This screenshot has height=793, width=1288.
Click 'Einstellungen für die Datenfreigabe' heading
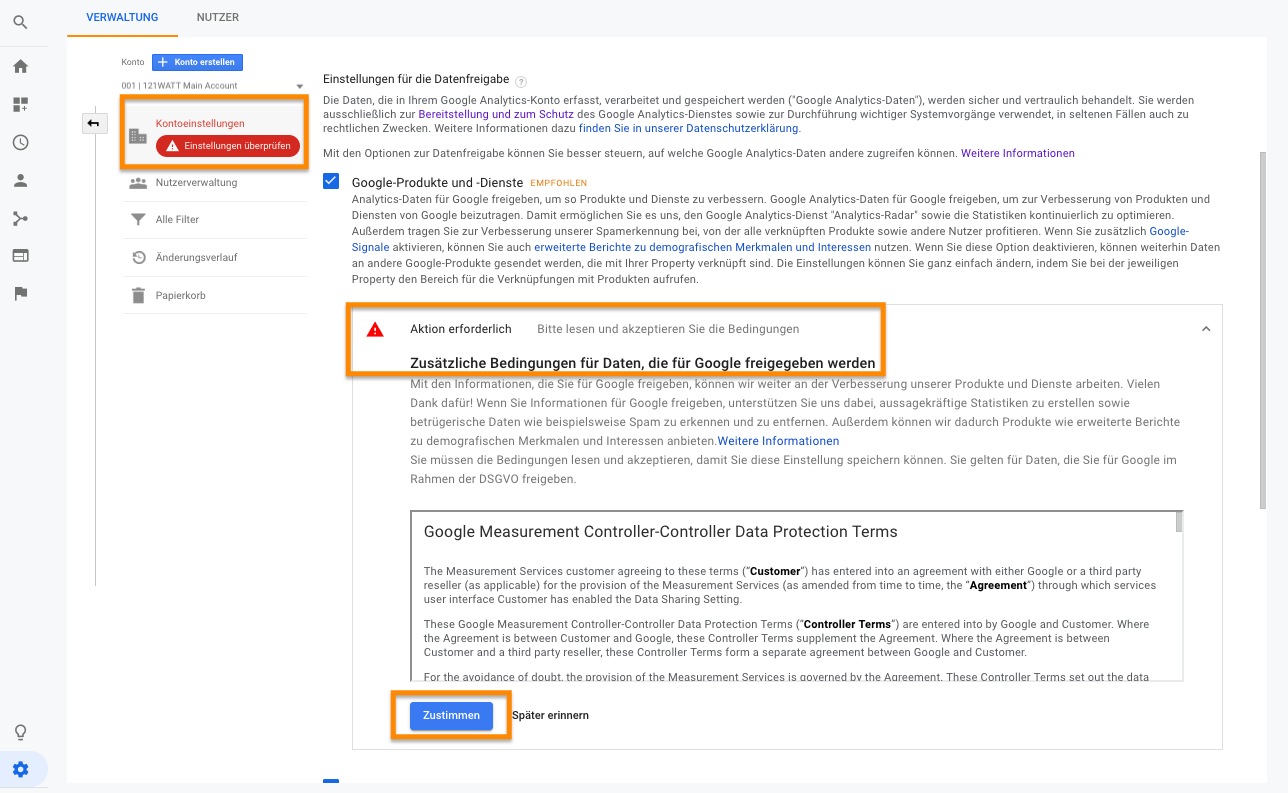click(x=416, y=79)
